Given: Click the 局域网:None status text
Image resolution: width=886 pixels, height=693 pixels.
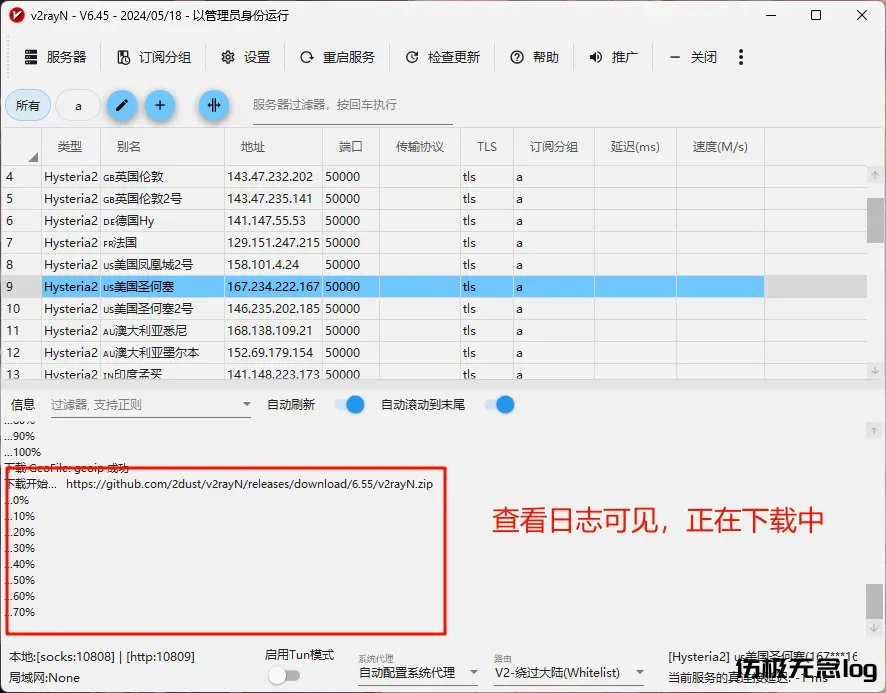Looking at the screenshot, I should pos(44,678).
